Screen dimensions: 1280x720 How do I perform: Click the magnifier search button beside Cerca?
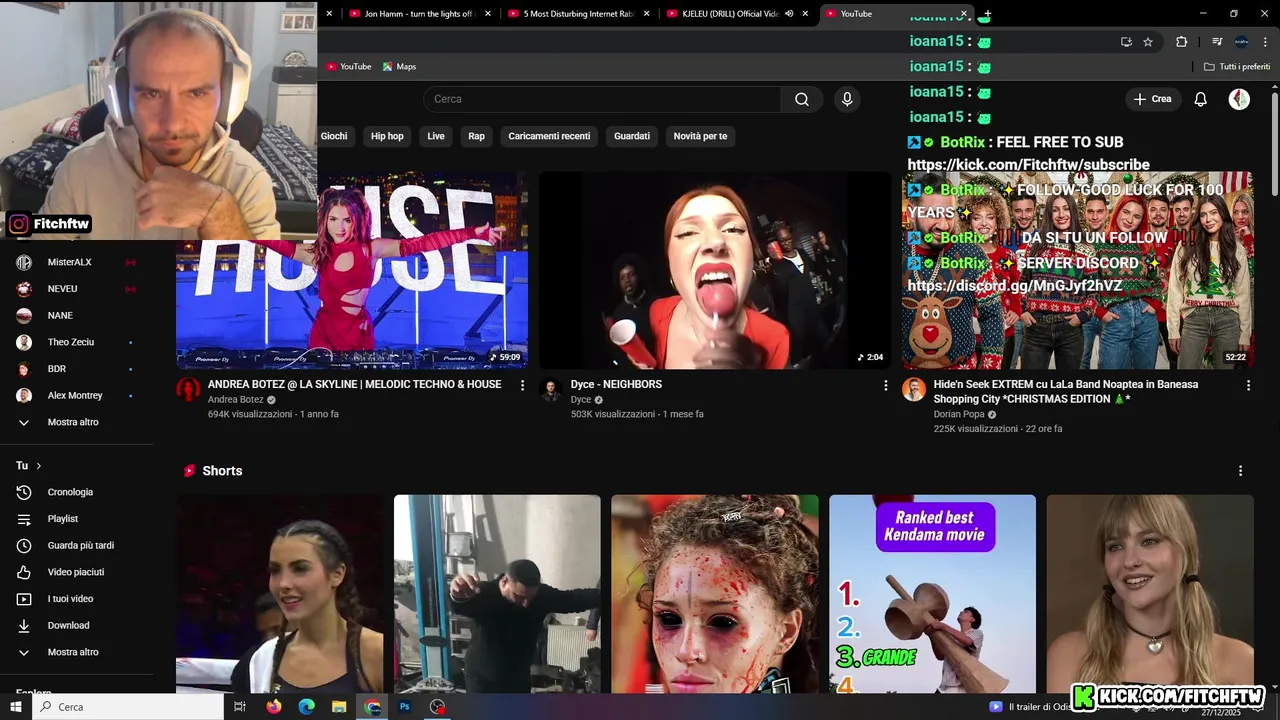tap(802, 99)
